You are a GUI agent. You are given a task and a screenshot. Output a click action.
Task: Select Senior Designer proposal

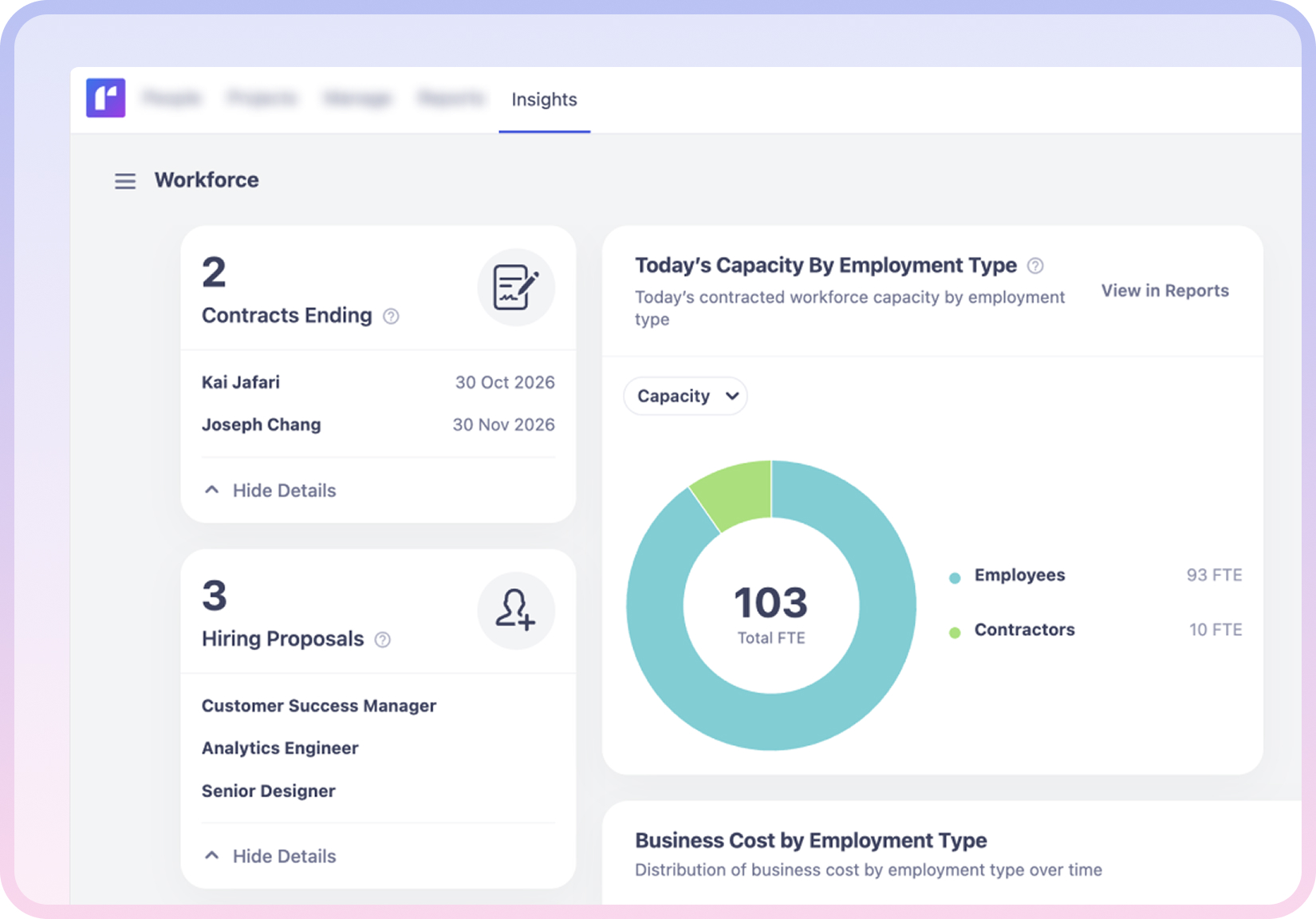point(269,791)
